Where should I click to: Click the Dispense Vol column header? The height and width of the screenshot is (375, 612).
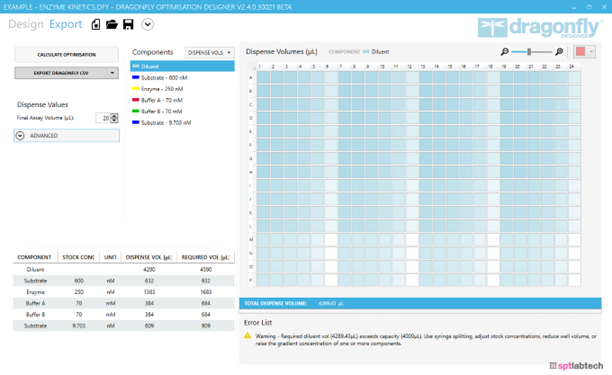[149, 257]
